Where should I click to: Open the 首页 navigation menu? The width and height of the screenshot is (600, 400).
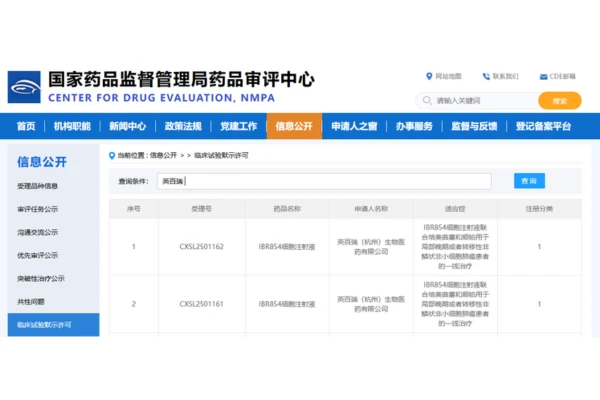point(26,126)
